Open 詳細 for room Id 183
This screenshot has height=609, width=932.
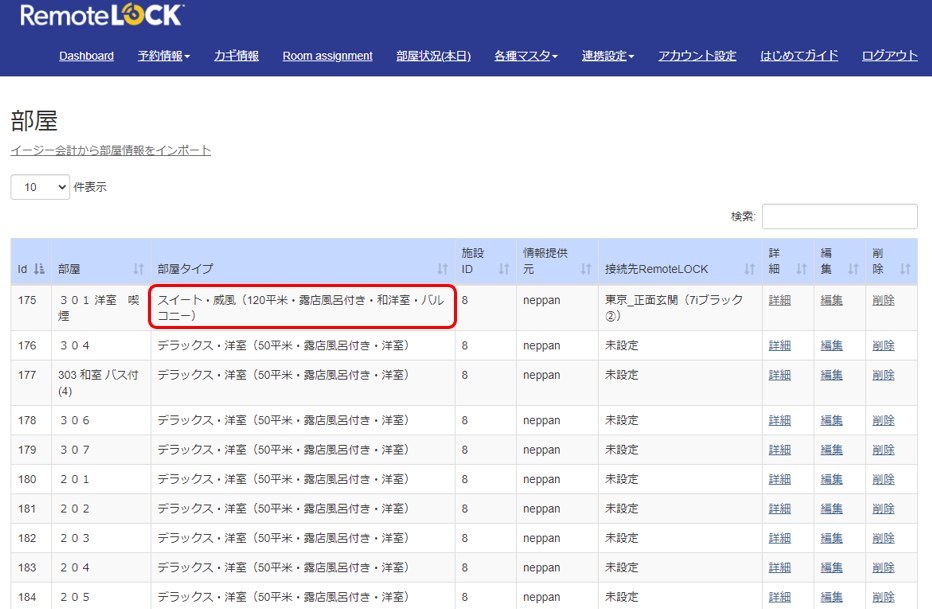(x=779, y=567)
